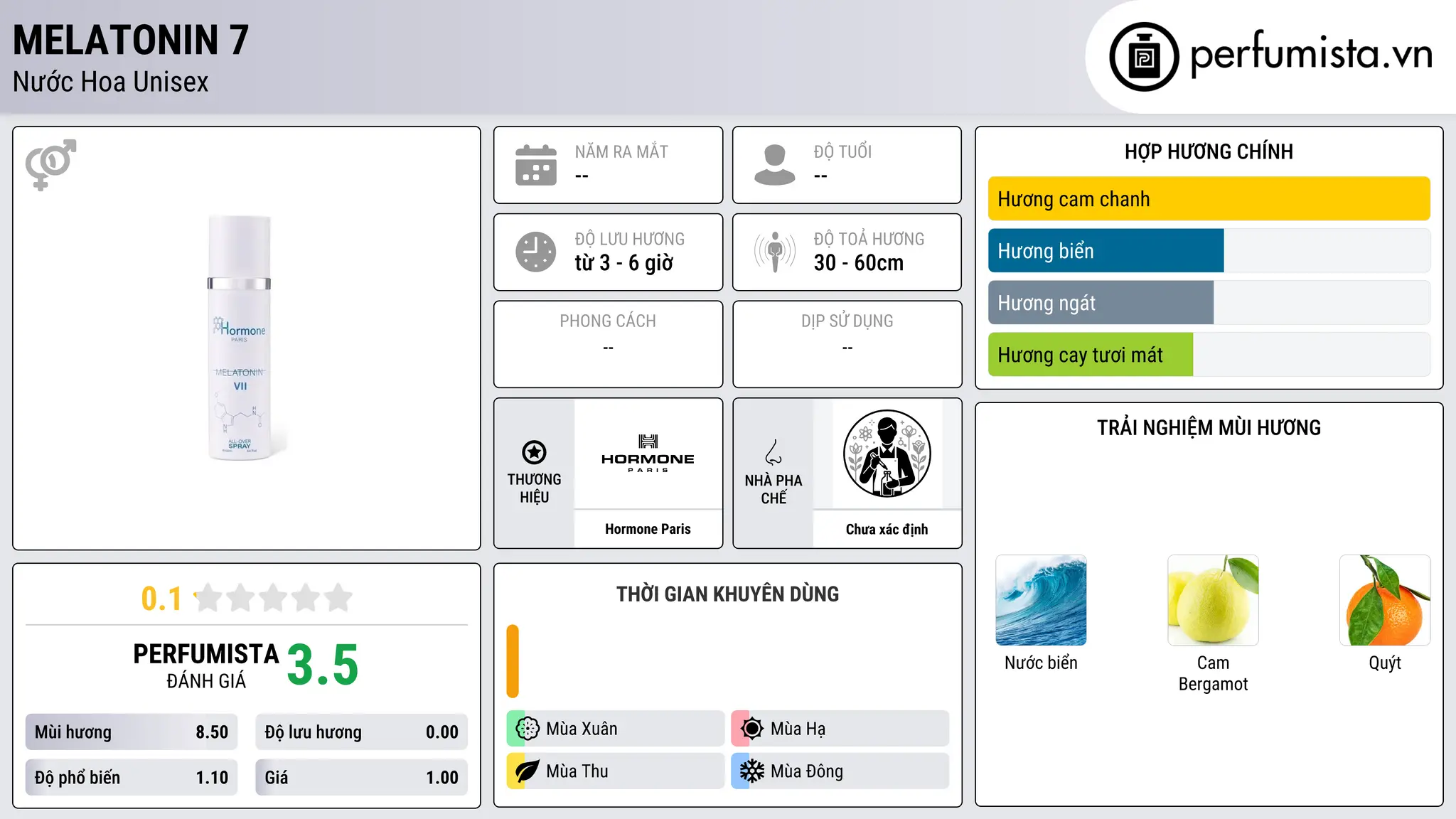Select the Cam Bergamot note thumbnail
This screenshot has width=1456, height=819.
click(1213, 600)
